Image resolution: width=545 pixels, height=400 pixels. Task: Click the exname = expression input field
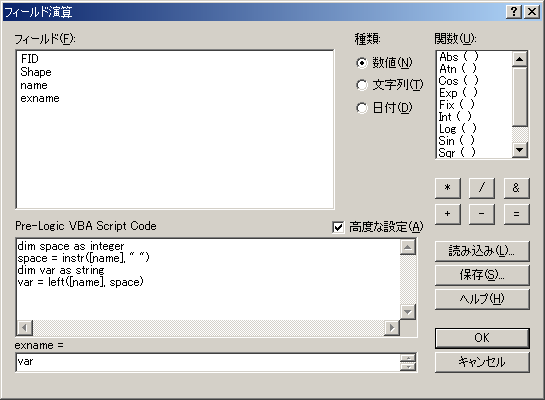[x=208, y=362]
